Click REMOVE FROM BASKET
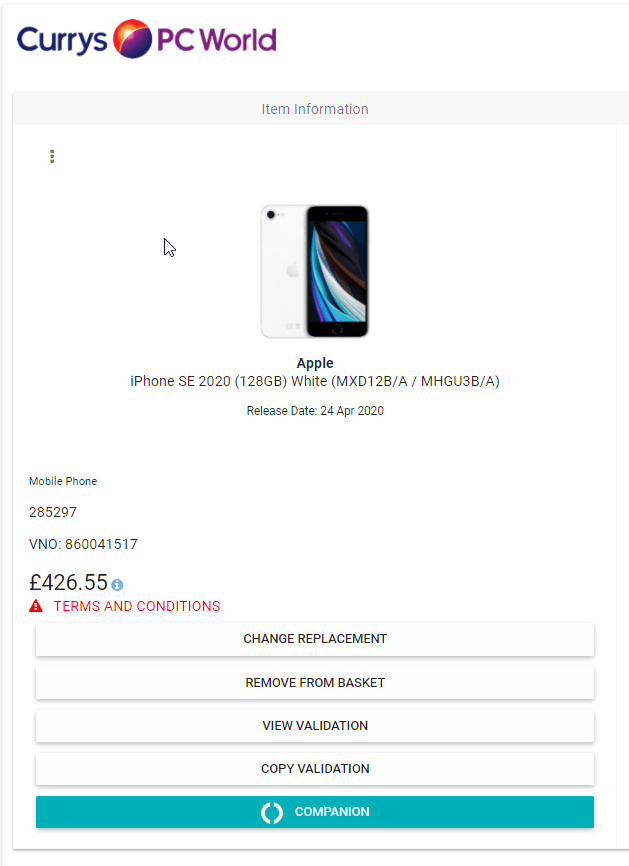The width and height of the screenshot is (629, 866). click(315, 683)
